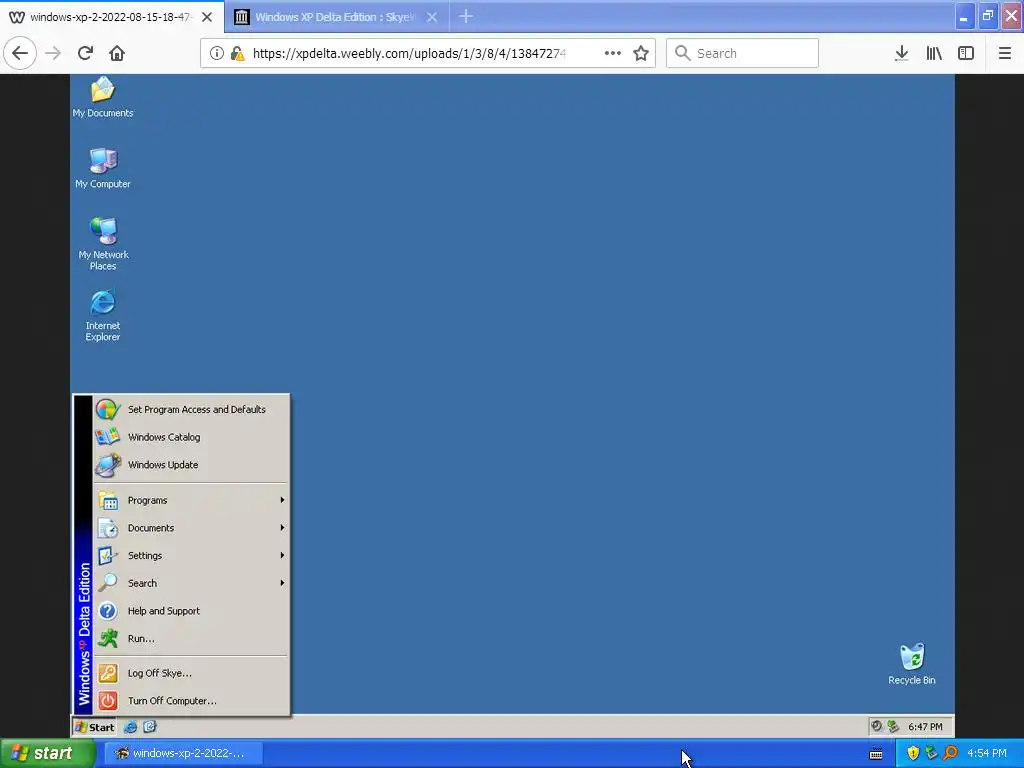
Task: Toggle the sidebar view icon
Action: point(966,53)
